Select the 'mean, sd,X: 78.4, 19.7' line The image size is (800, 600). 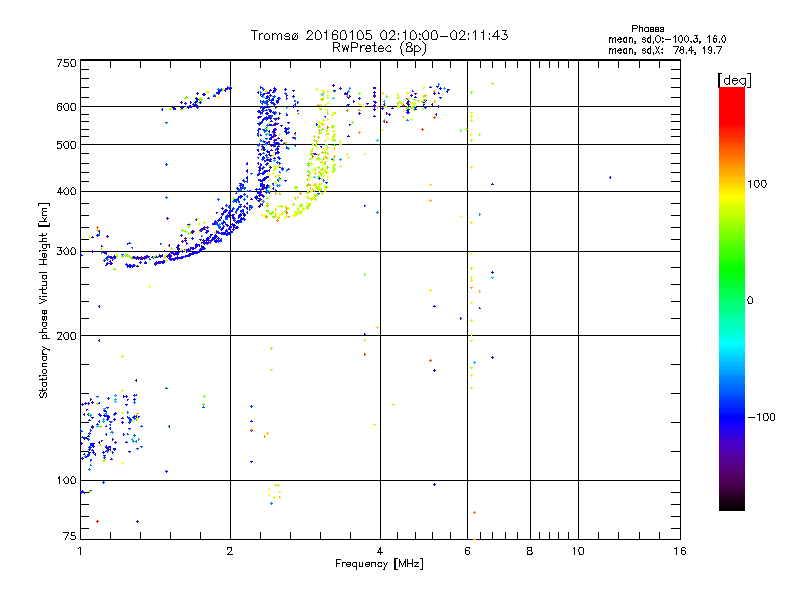tap(665, 50)
